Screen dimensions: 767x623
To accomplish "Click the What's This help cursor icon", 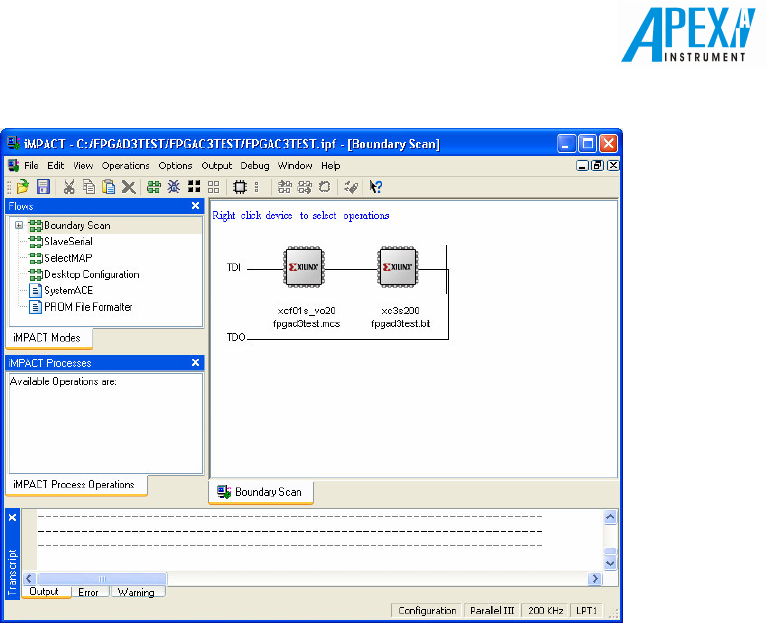I will tap(376, 187).
